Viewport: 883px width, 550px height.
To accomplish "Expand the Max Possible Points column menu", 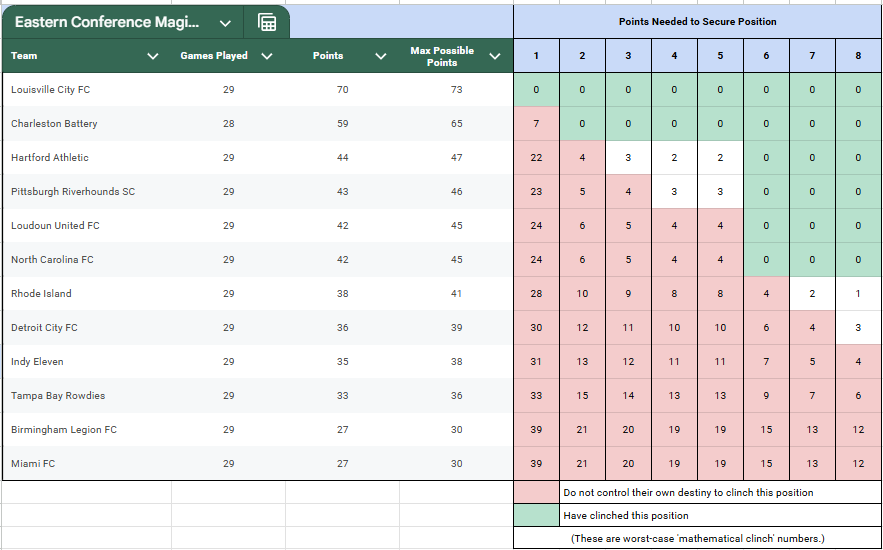I will (x=494, y=56).
